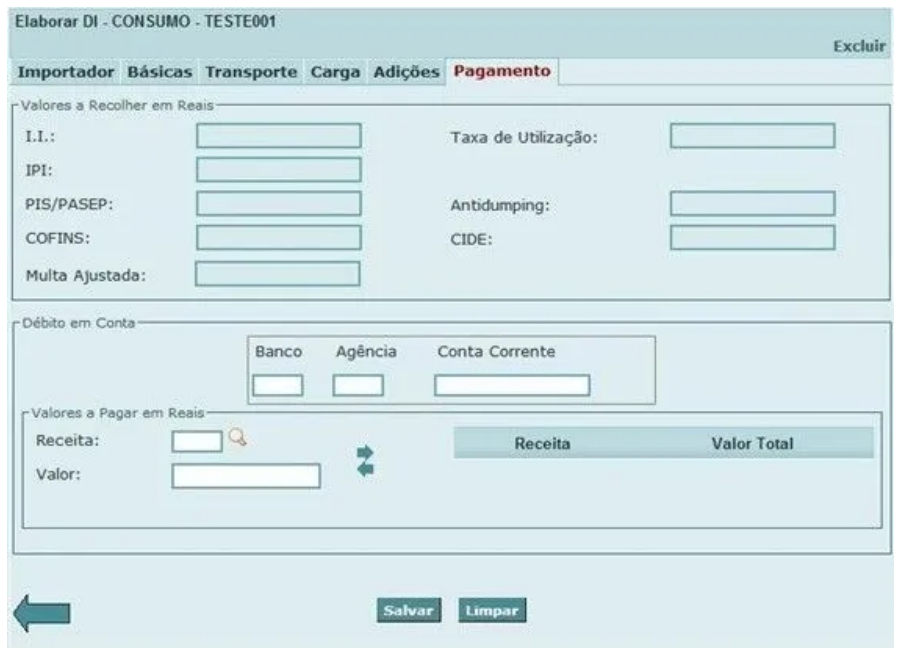Click the Taxa de Utilização field

(x=752, y=136)
